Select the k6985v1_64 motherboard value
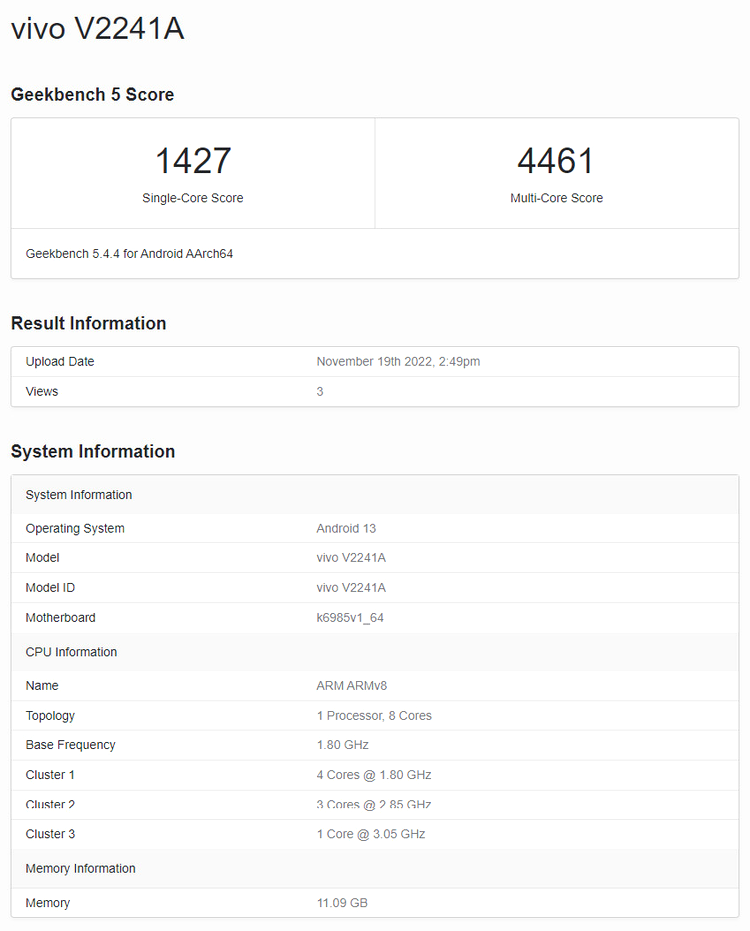This screenshot has height=931, width=750. pyautogui.click(x=350, y=618)
